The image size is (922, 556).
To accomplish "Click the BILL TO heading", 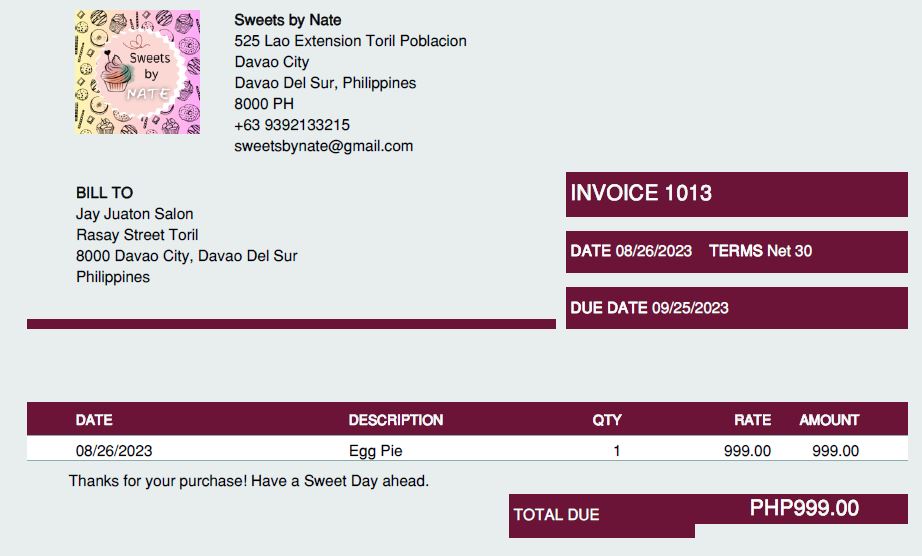I will tap(104, 193).
